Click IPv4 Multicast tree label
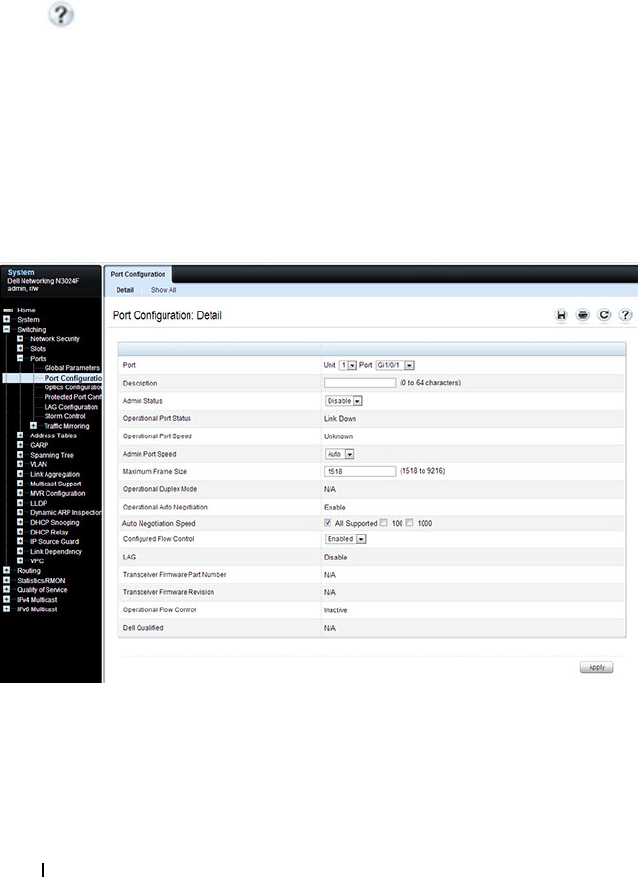641x877 pixels. click(37, 600)
